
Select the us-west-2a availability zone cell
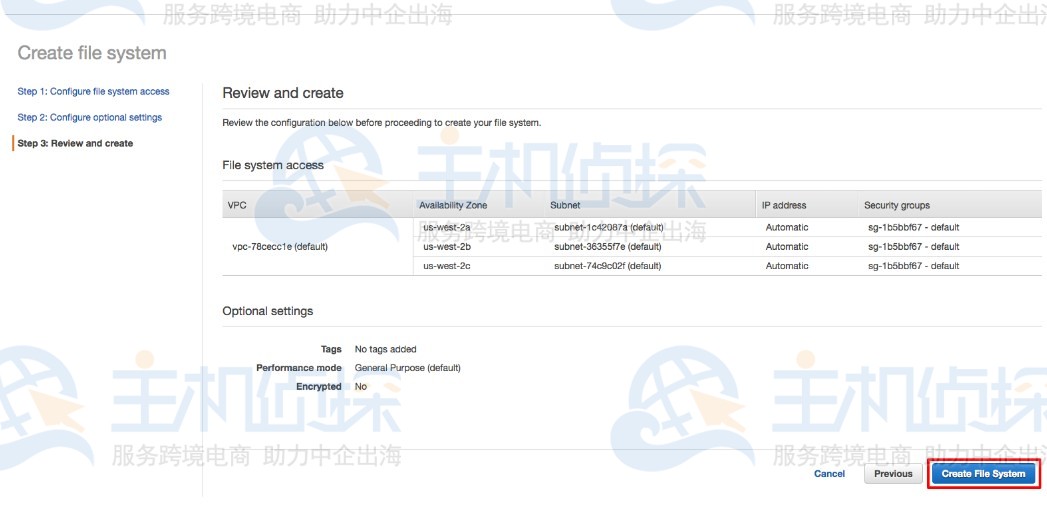pyautogui.click(x=447, y=227)
